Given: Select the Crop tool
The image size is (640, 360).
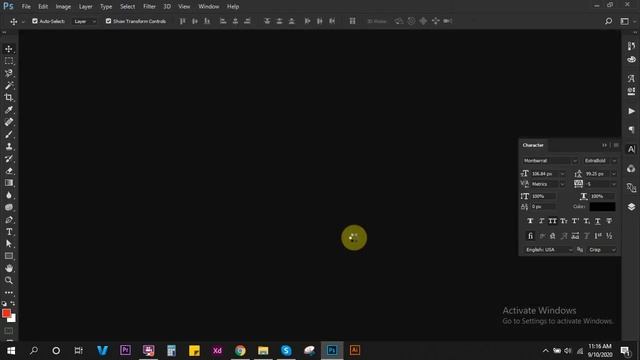Looking at the screenshot, I should 9,98.
